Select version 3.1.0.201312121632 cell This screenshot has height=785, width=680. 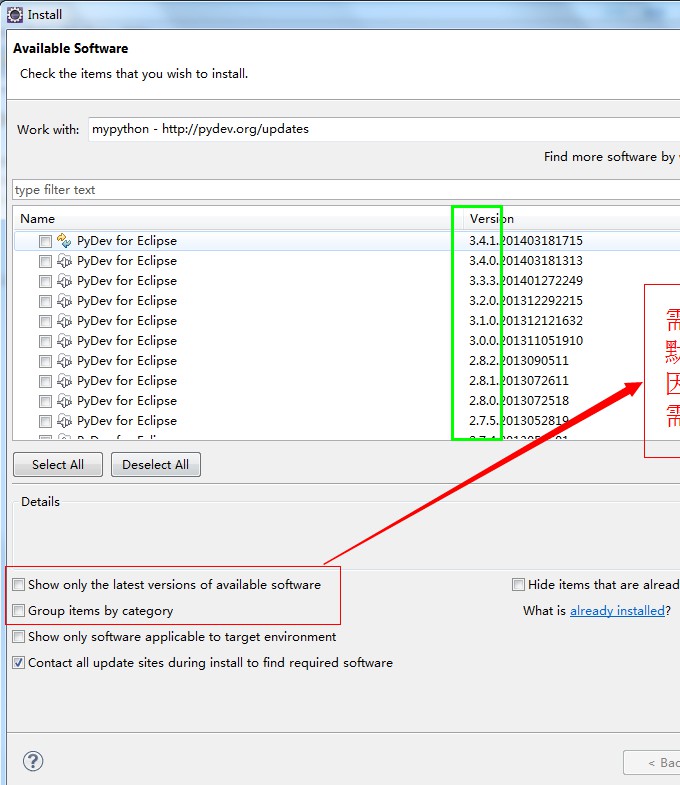[x=526, y=321]
